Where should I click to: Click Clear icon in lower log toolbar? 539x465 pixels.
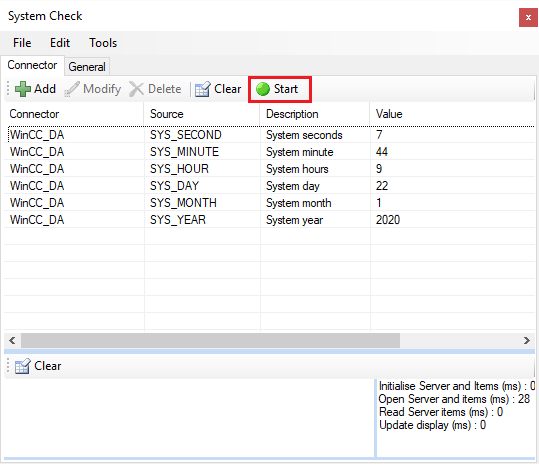22,366
